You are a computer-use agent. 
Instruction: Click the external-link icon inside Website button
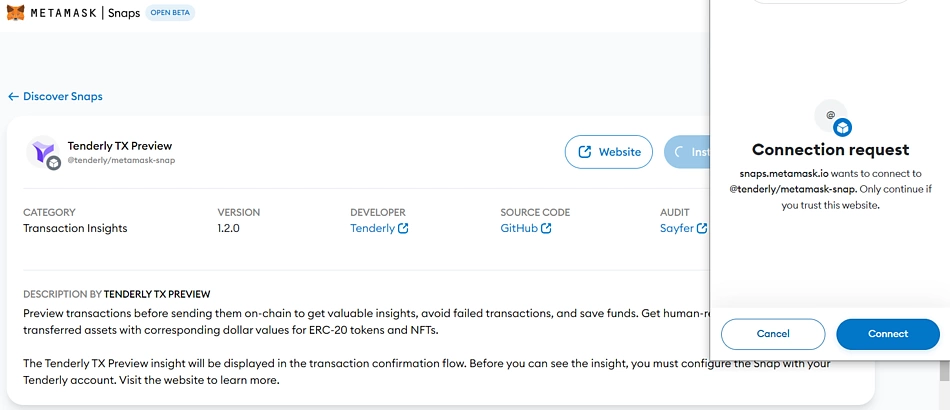pyautogui.click(x=585, y=152)
